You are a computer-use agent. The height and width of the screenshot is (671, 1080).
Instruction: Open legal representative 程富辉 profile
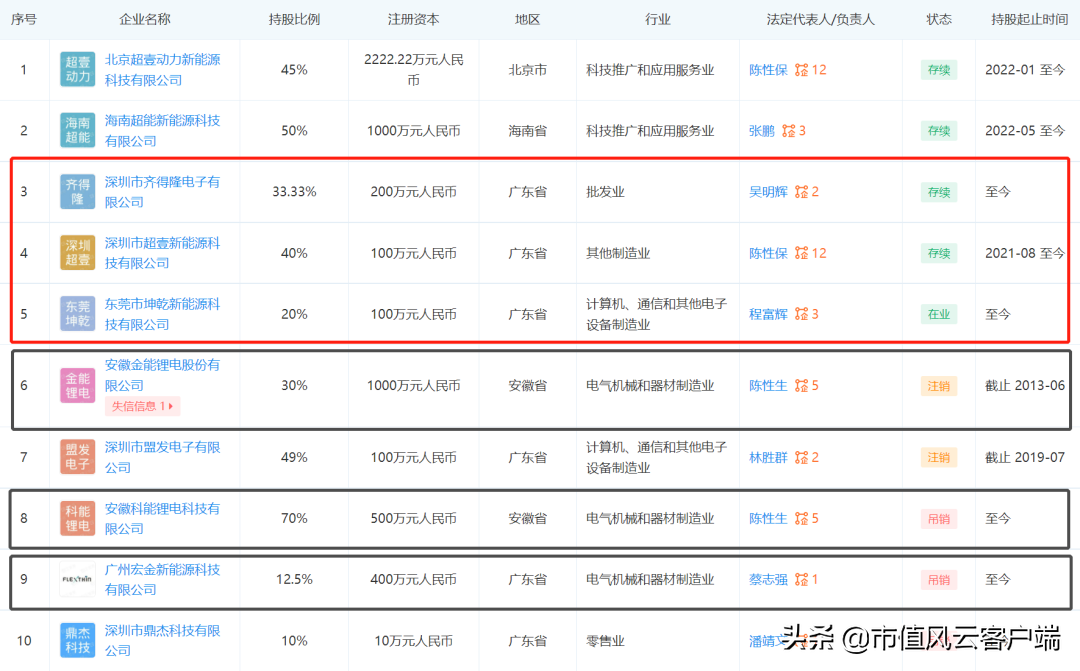point(768,314)
